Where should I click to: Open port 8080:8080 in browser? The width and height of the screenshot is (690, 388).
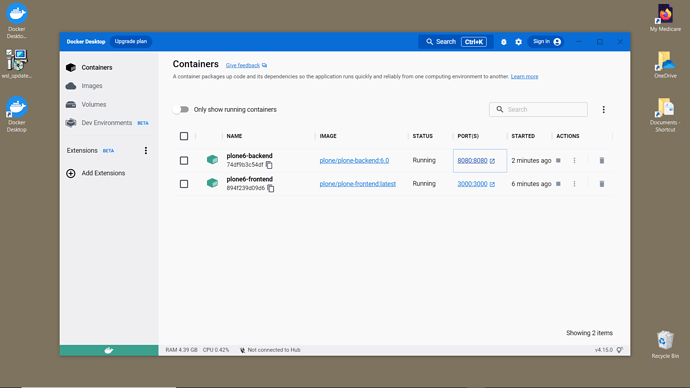coord(476,161)
